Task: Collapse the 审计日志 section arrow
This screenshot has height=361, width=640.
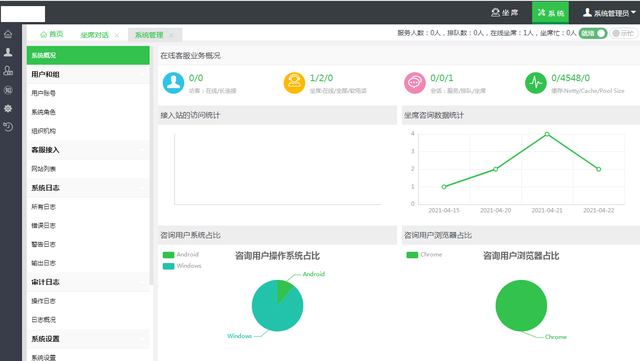Action: (x=142, y=282)
